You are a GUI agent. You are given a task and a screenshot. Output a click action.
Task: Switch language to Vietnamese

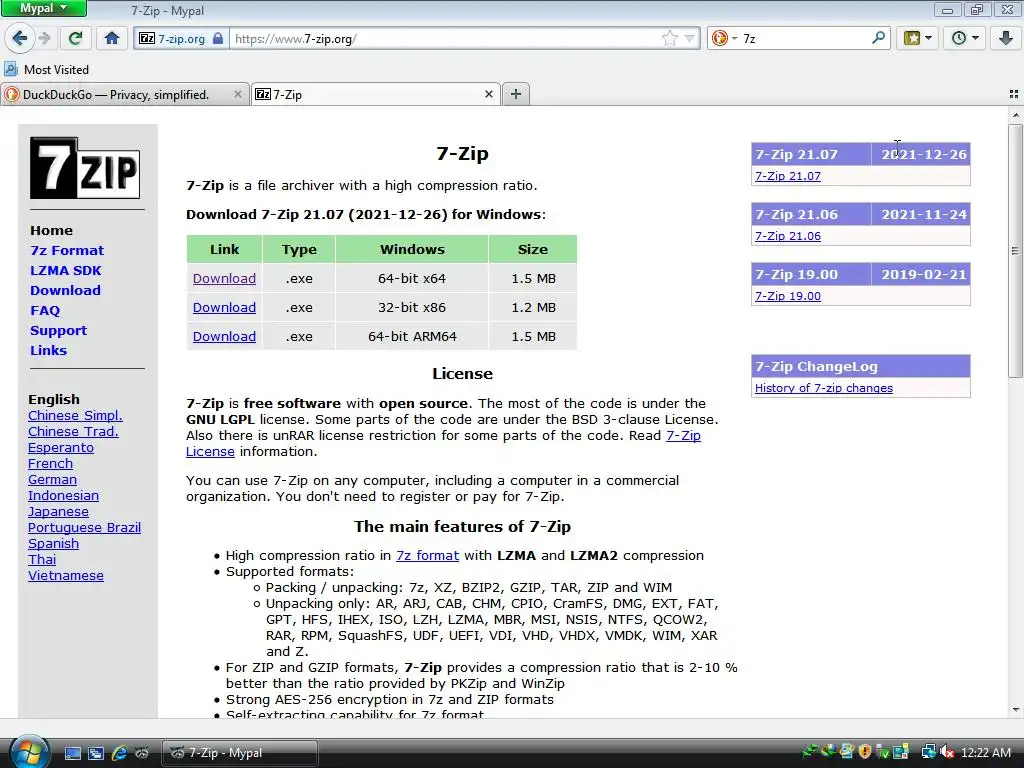coord(65,575)
